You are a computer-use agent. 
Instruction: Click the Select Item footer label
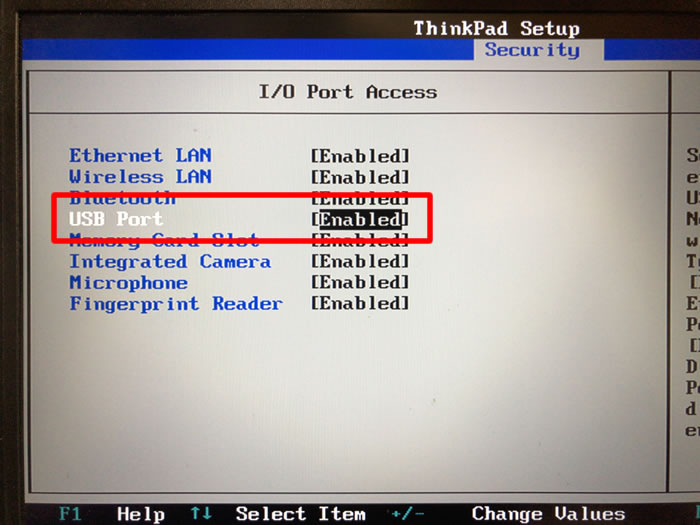click(x=300, y=514)
